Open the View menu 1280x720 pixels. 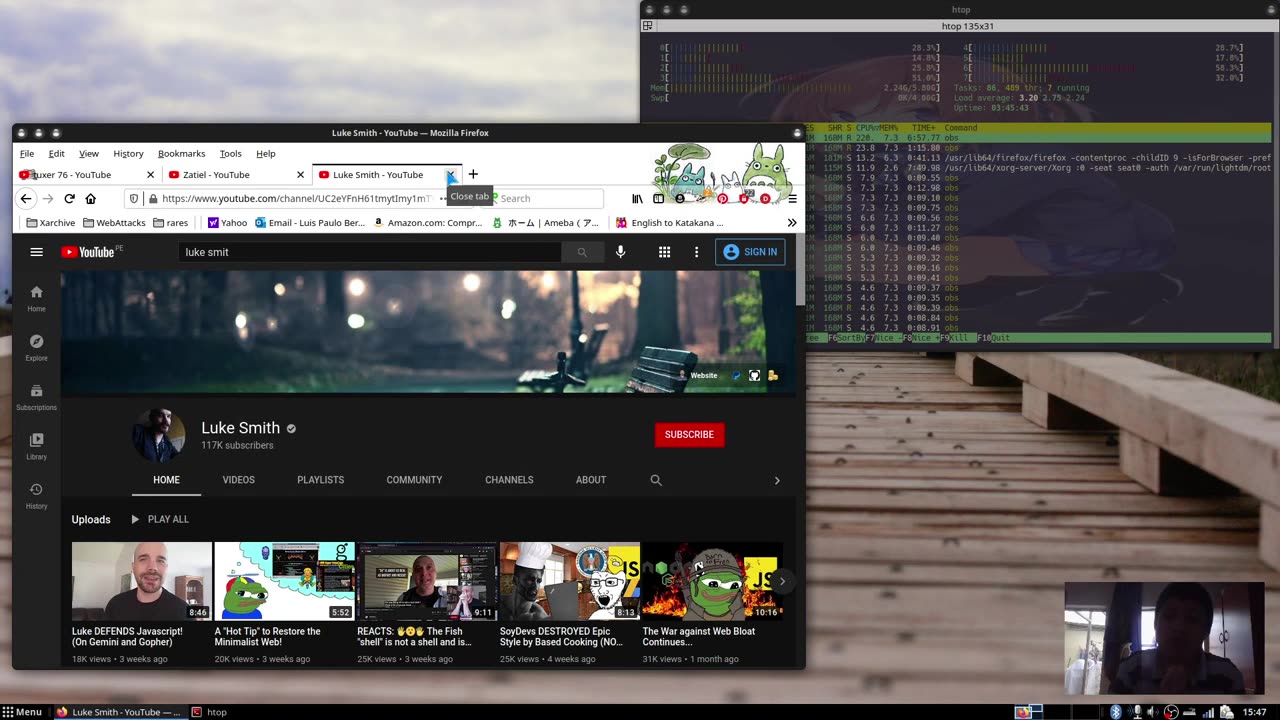[x=89, y=153]
